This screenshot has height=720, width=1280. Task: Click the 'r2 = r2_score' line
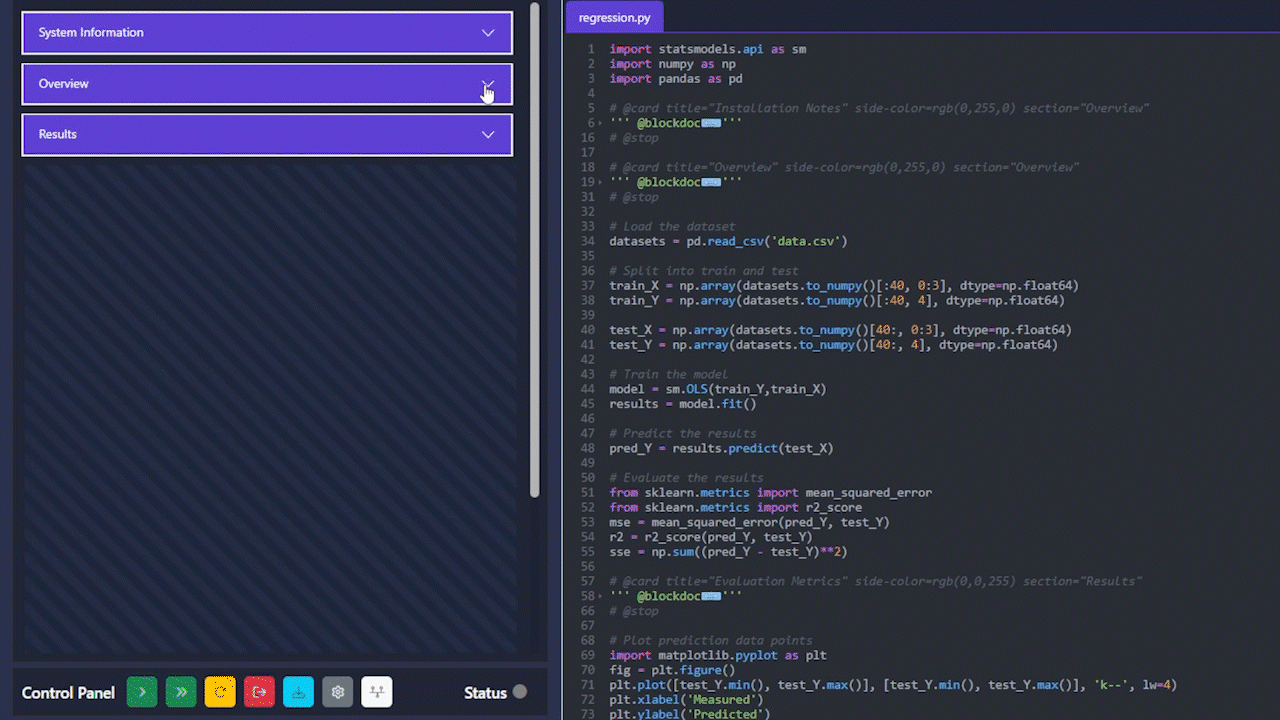711,537
